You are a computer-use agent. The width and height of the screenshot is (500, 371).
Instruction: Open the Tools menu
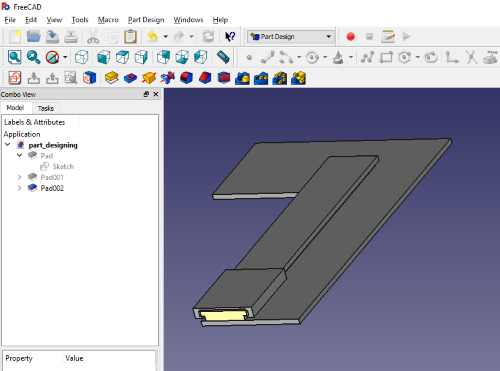(x=80, y=20)
